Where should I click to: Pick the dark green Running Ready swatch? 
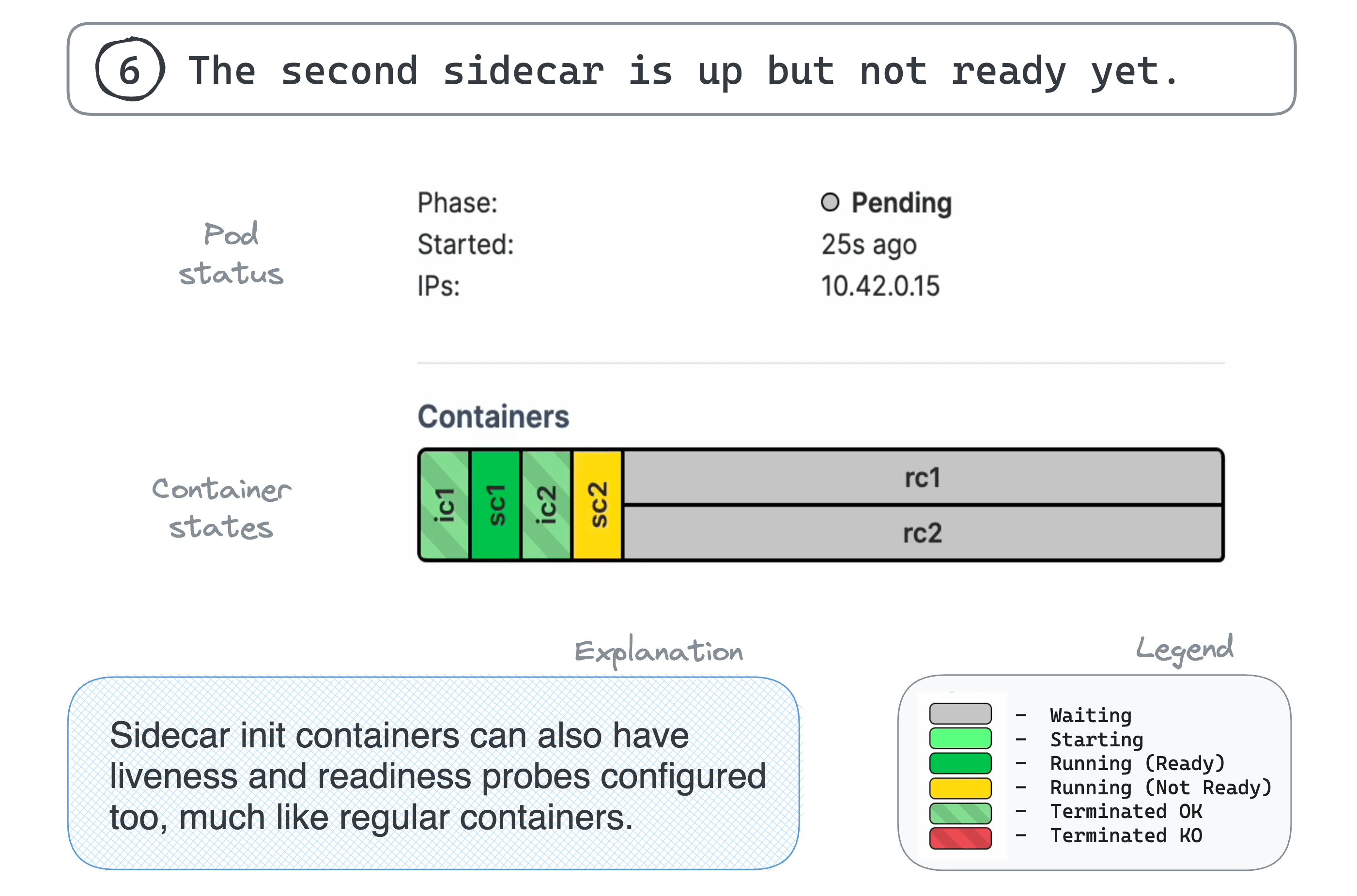tap(960, 763)
